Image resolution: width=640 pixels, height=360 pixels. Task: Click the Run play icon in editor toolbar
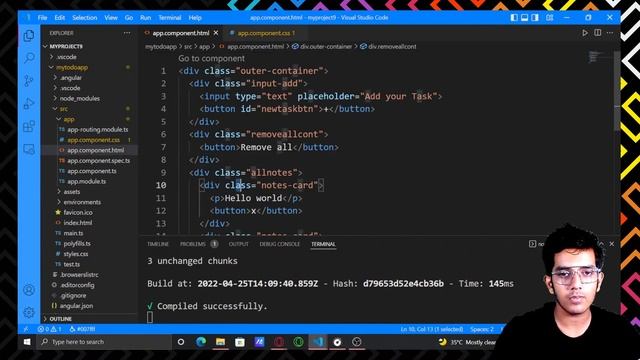pos(585,33)
